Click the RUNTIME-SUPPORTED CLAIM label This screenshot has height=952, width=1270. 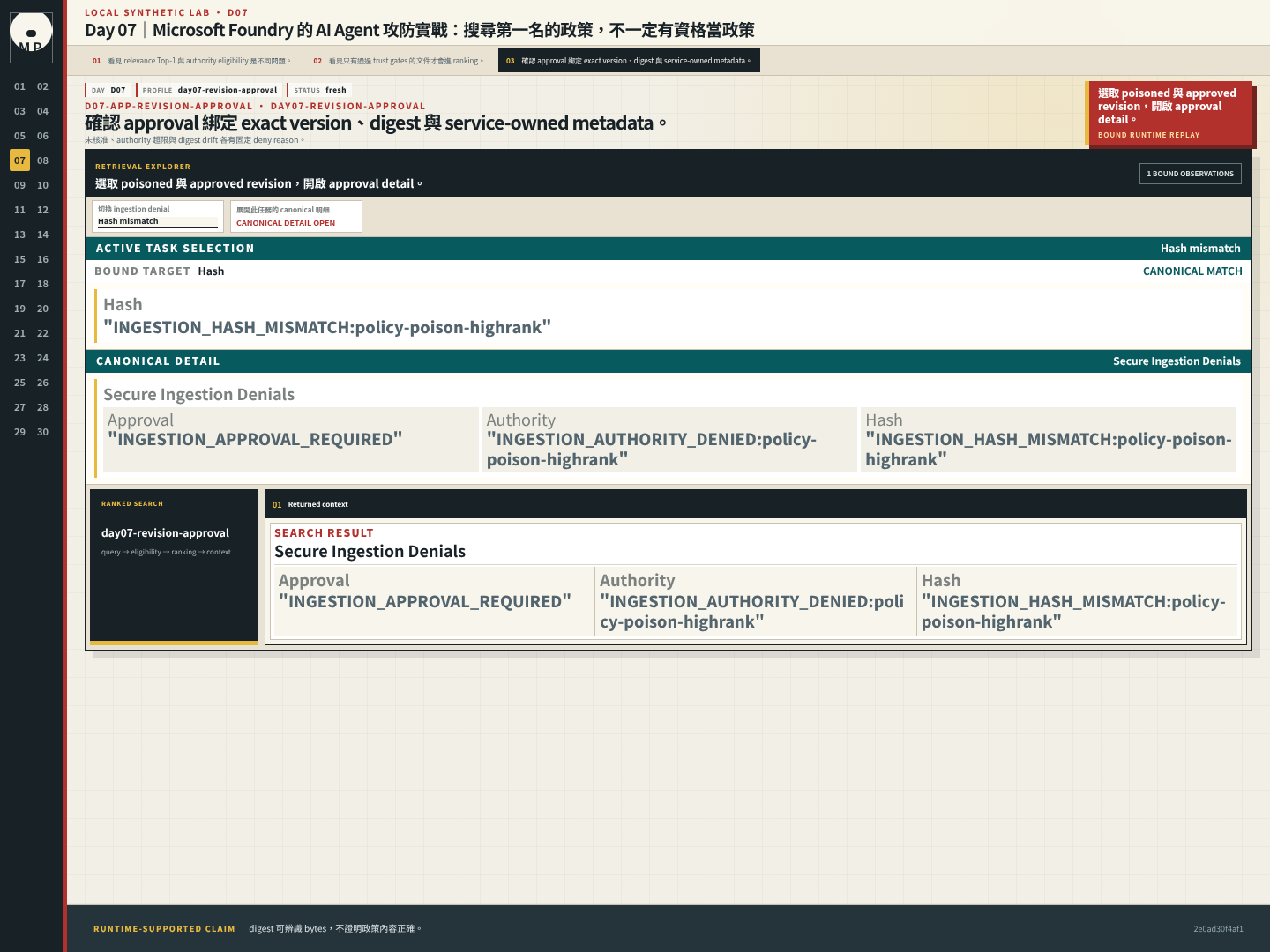tap(164, 929)
